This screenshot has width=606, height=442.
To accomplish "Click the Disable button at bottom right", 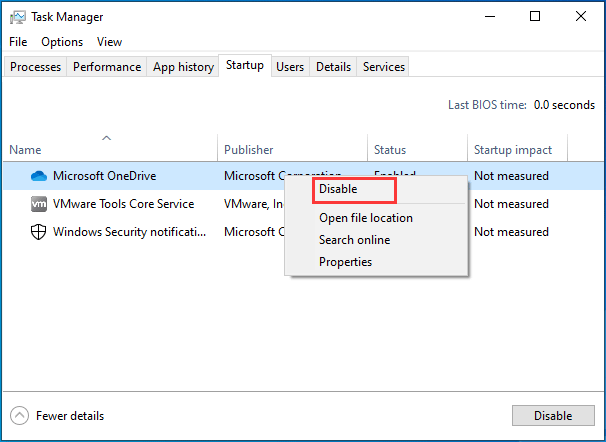I will 553,416.
